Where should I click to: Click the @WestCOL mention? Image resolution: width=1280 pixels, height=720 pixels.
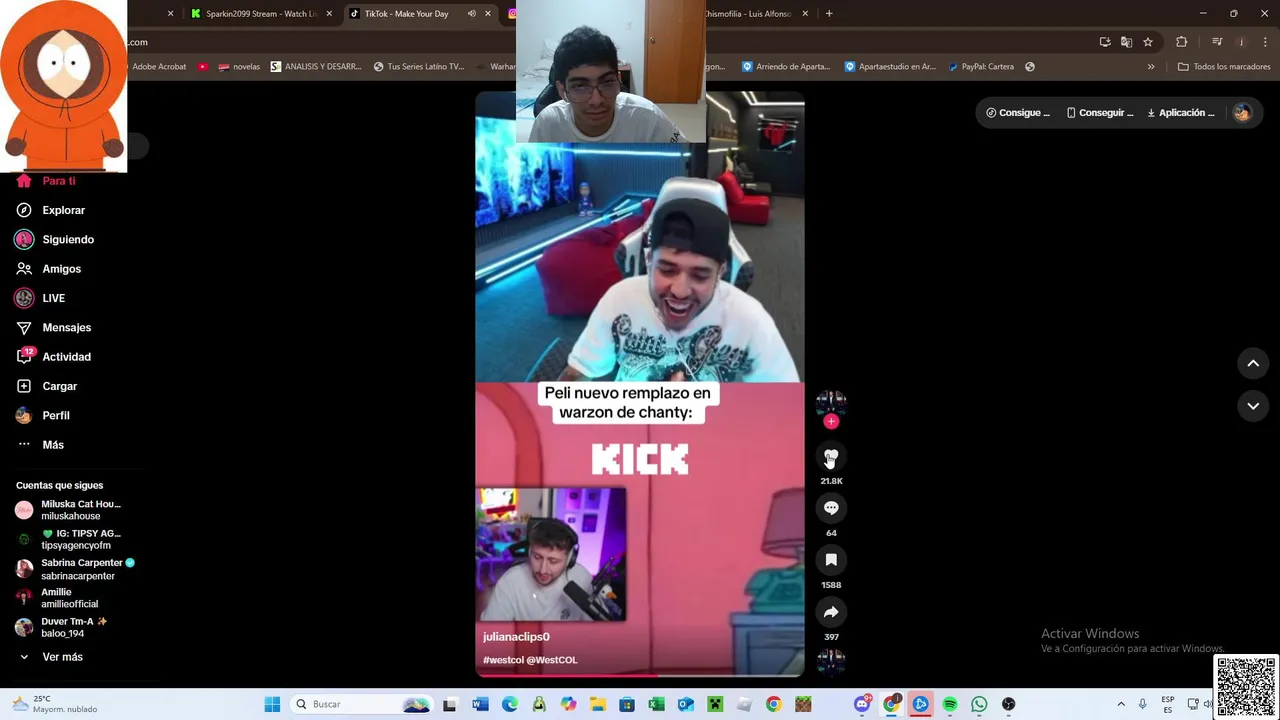(x=552, y=660)
